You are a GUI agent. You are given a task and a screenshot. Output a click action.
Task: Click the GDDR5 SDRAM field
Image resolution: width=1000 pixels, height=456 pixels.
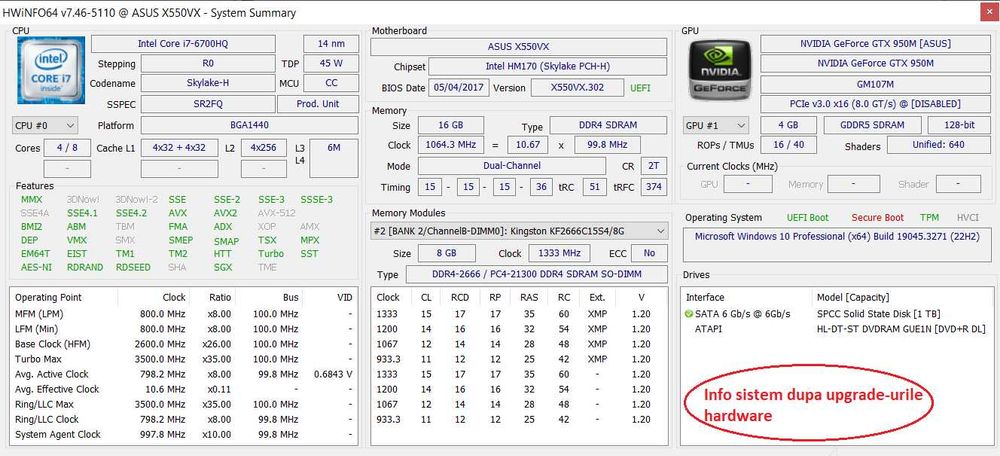(872, 126)
